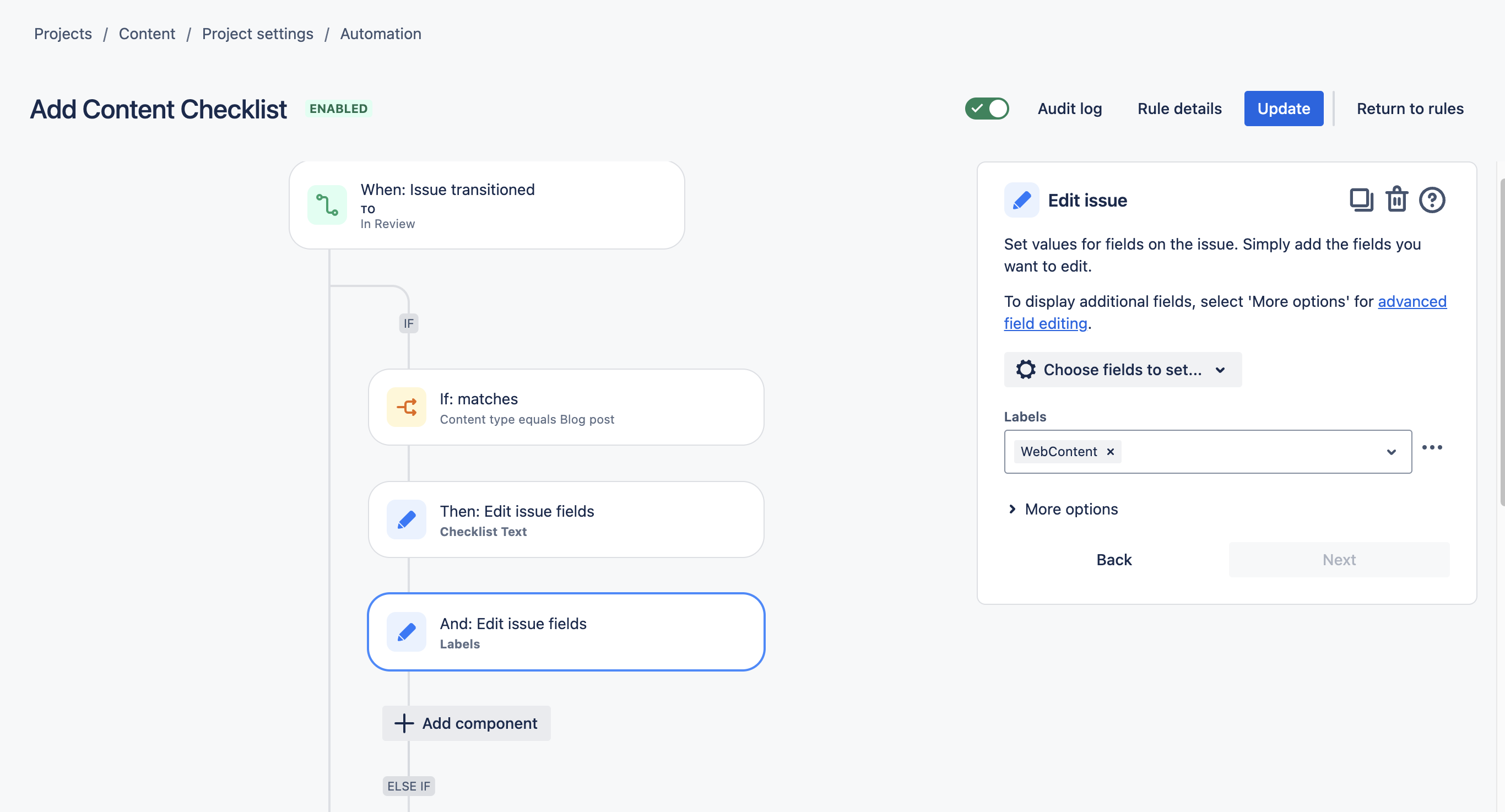
Task: Open Rule details
Action: coord(1179,109)
